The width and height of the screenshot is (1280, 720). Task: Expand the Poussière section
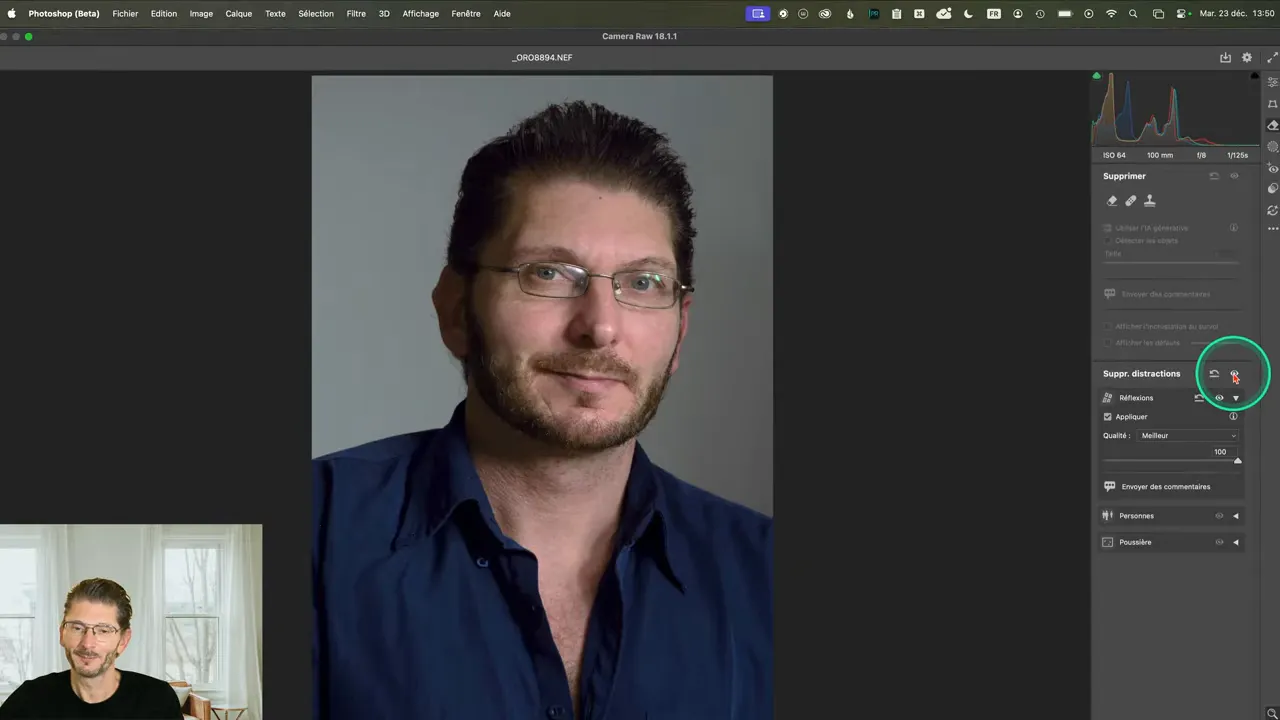tap(1236, 541)
